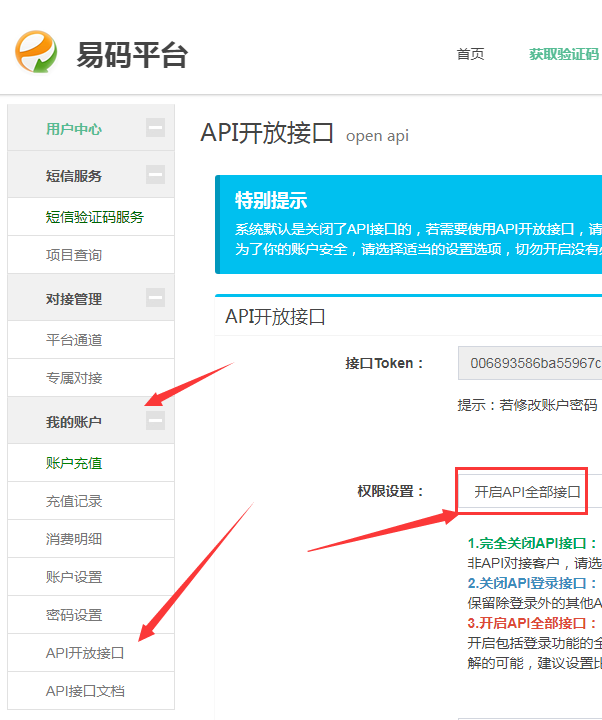Collapse the 用户中心 section
Screen dimensions: 602x720
(x=155, y=128)
